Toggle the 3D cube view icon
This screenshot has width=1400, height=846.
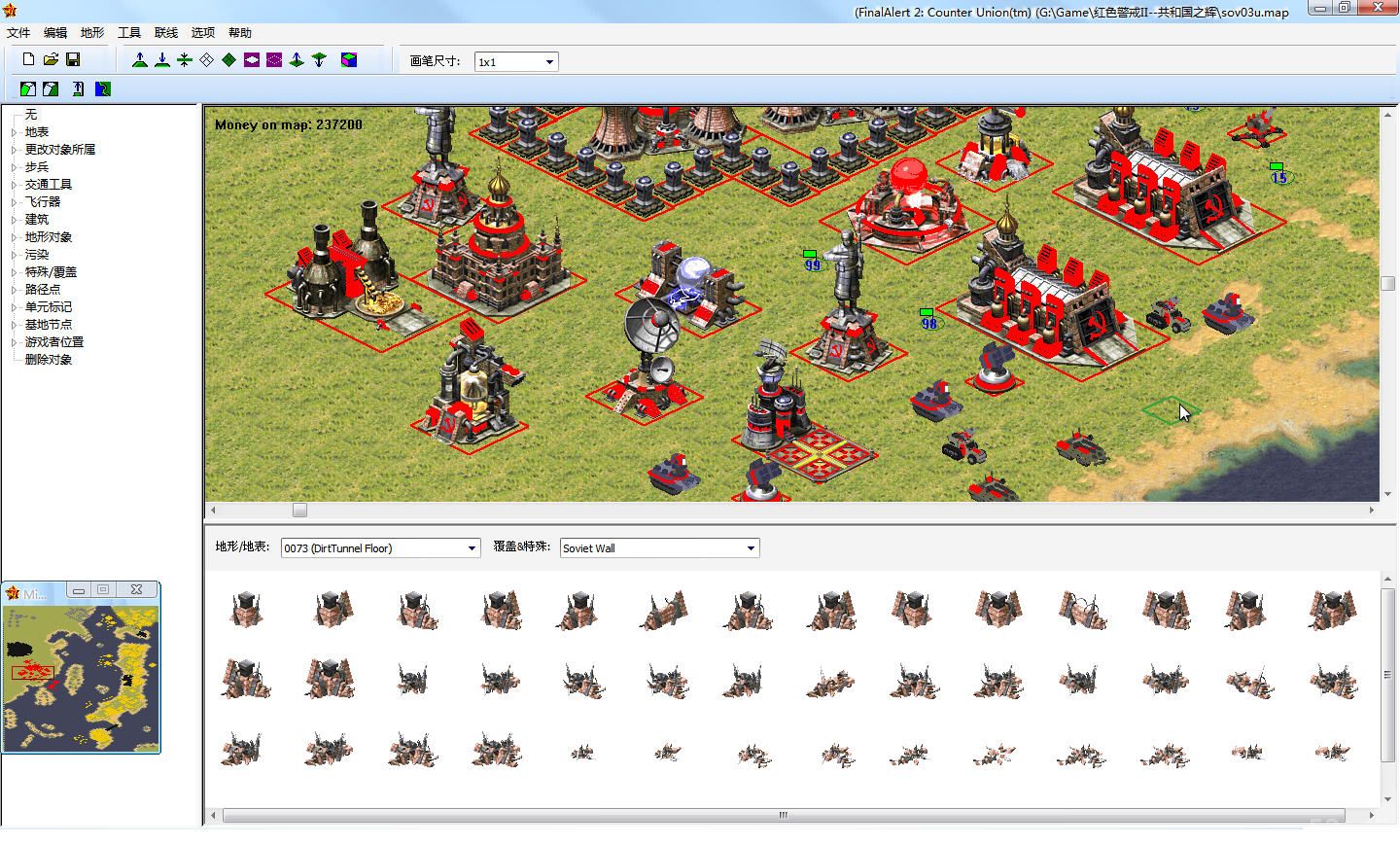tap(349, 60)
